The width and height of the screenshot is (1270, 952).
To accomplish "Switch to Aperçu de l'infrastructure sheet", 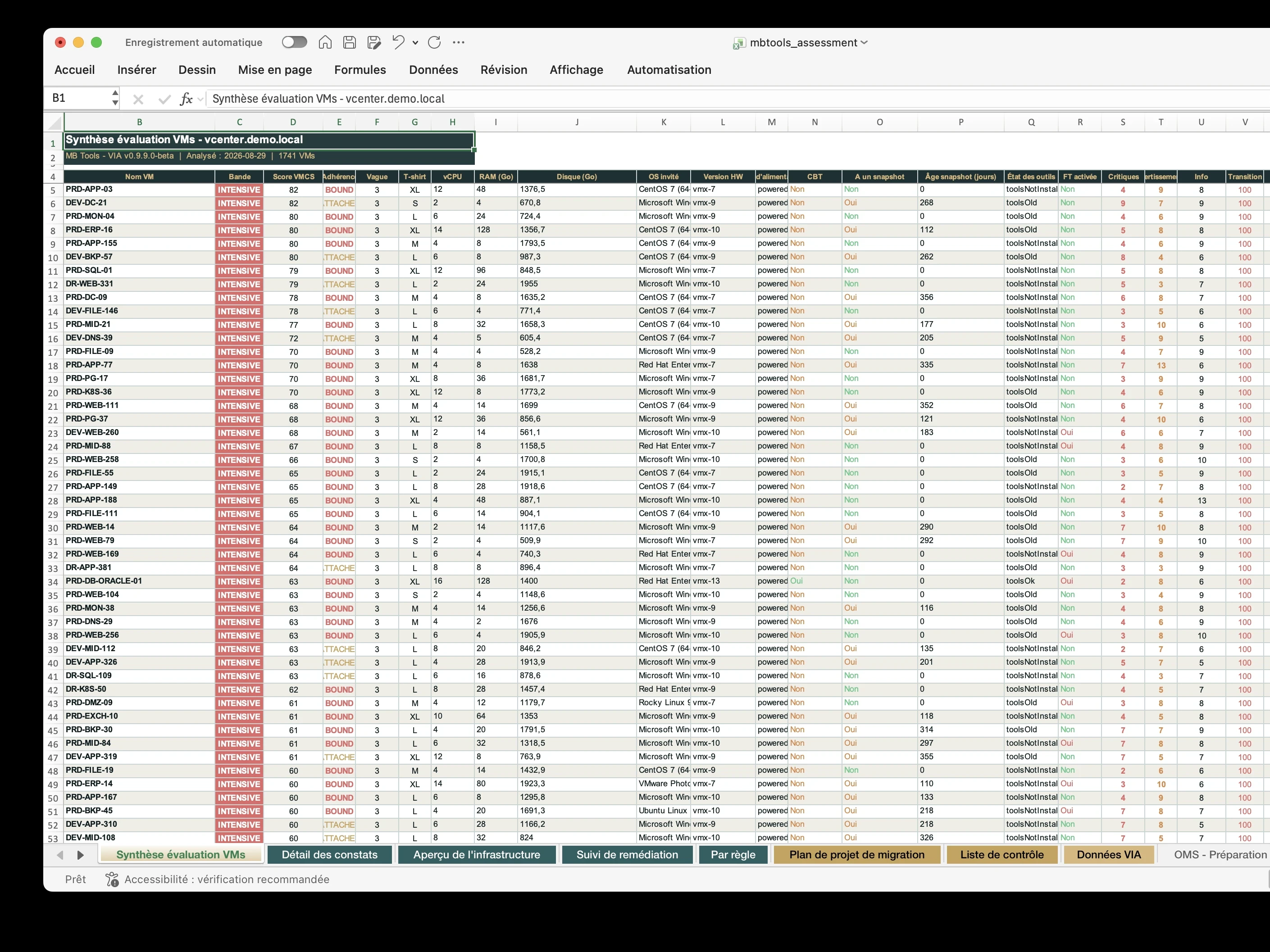I will (x=477, y=854).
